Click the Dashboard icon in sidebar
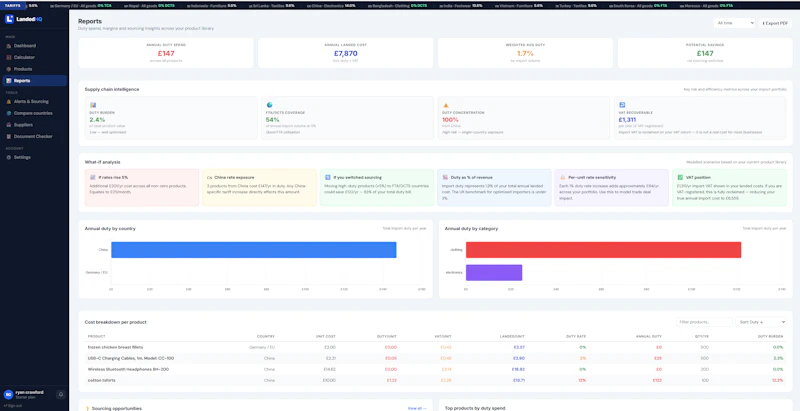Image resolution: width=800 pixels, height=411 pixels. (x=9, y=46)
